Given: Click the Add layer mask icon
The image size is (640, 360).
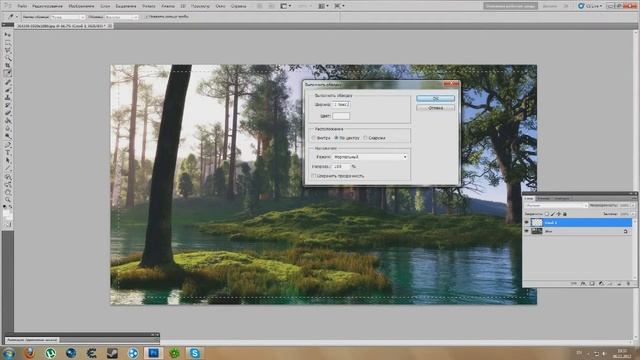Looking at the screenshot, I should (x=592, y=283).
